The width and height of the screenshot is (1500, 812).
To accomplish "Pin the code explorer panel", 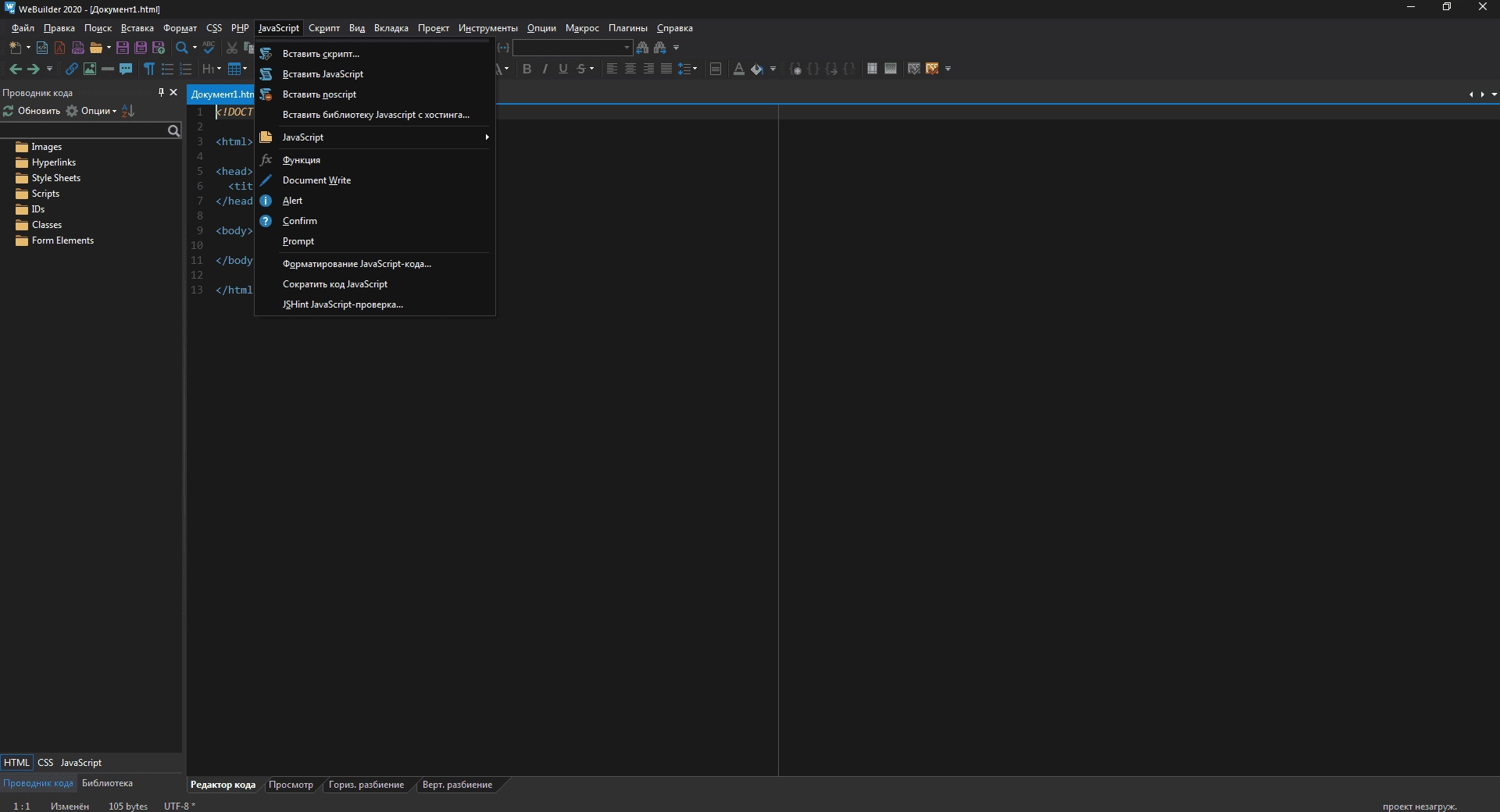I will [x=161, y=92].
